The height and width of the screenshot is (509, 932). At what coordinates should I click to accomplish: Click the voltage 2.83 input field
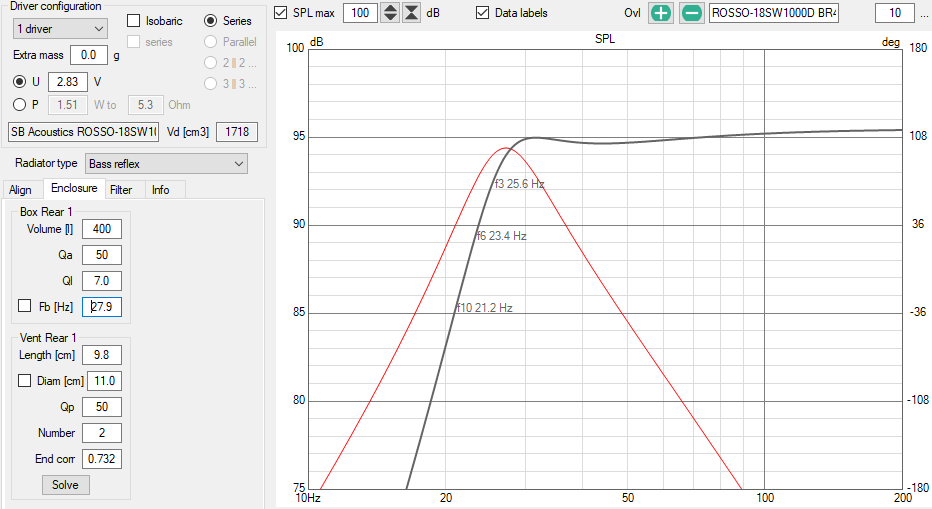pos(68,81)
